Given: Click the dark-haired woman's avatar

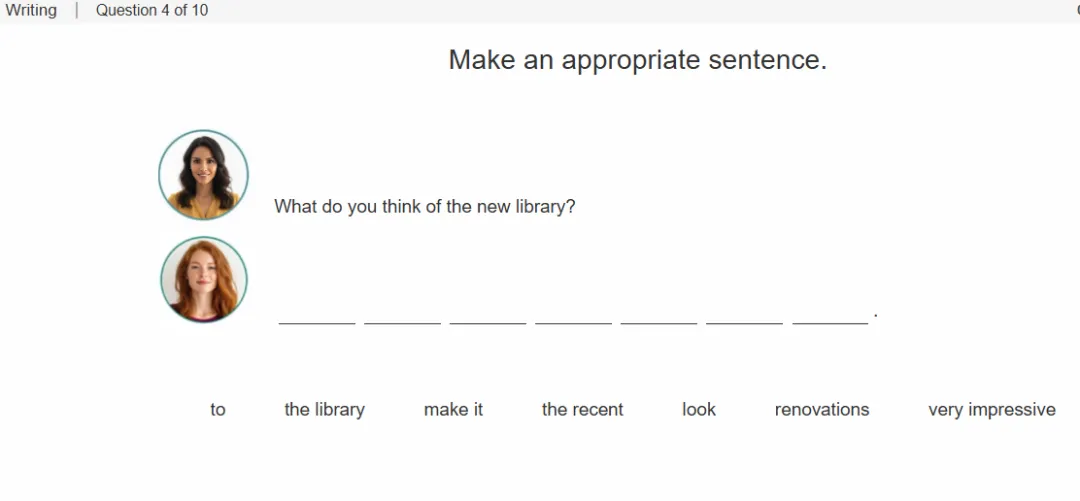Looking at the screenshot, I should tap(203, 174).
